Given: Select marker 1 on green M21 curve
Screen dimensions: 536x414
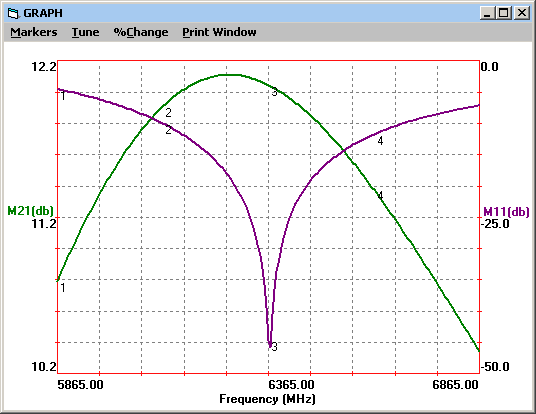Looking at the screenshot, I should (x=63, y=288).
